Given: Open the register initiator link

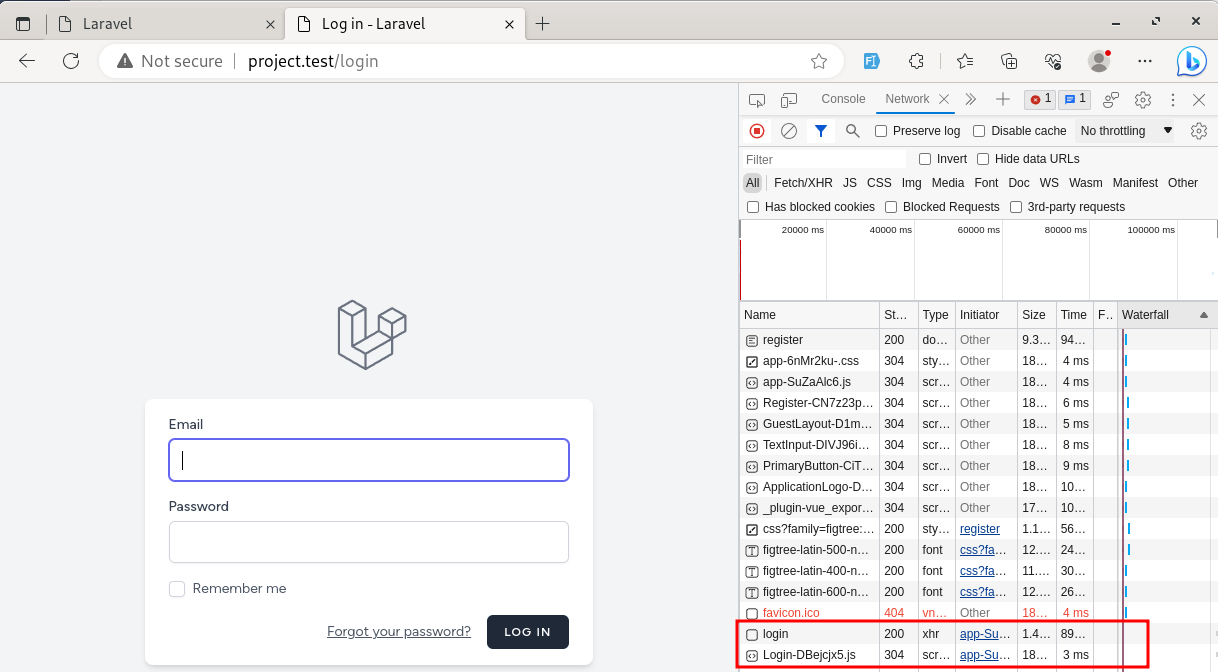Looking at the screenshot, I should (x=980, y=529).
